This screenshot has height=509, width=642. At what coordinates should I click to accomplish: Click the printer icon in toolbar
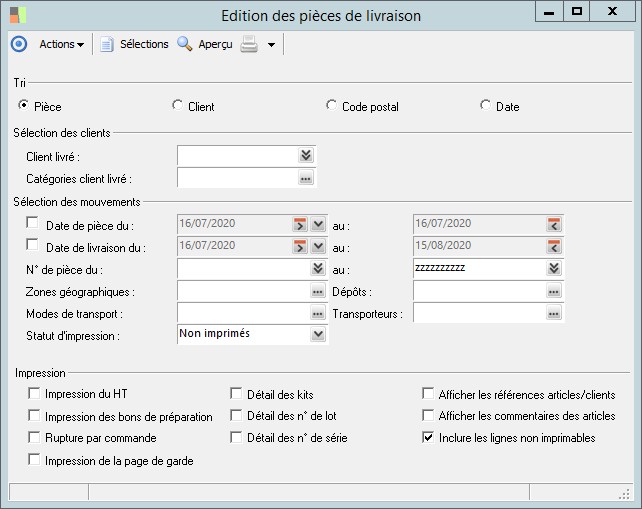(x=249, y=44)
